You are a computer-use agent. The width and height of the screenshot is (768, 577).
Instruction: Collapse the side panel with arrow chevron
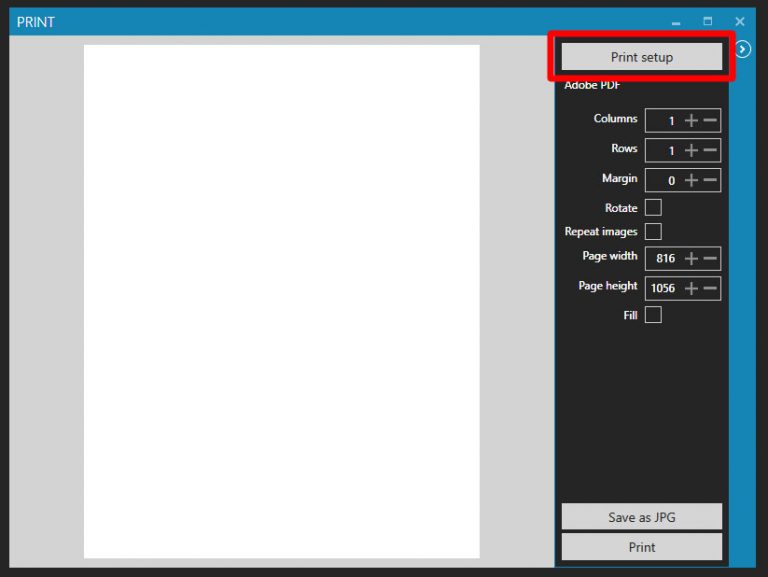point(743,49)
